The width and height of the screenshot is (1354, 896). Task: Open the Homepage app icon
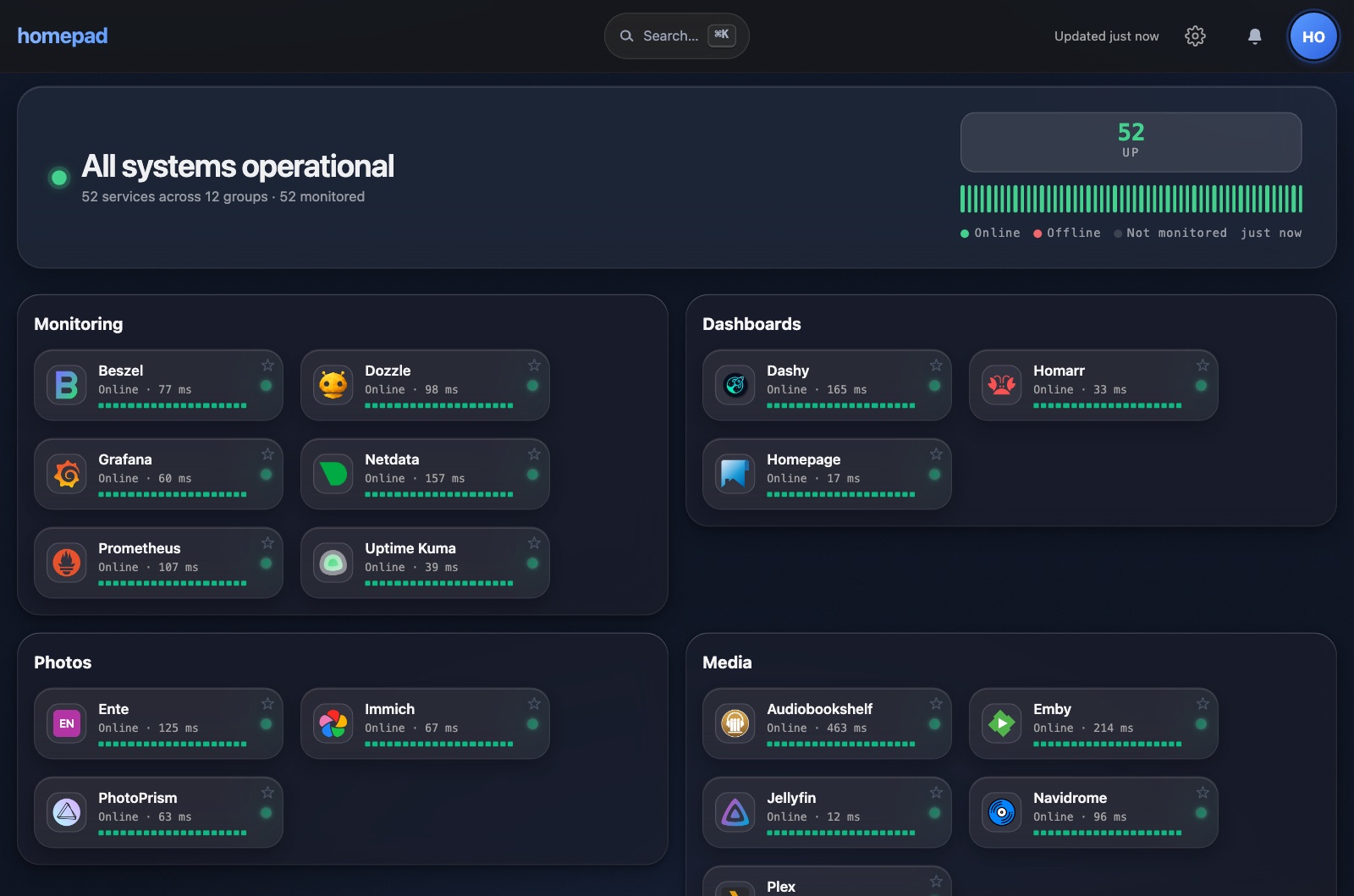click(735, 474)
